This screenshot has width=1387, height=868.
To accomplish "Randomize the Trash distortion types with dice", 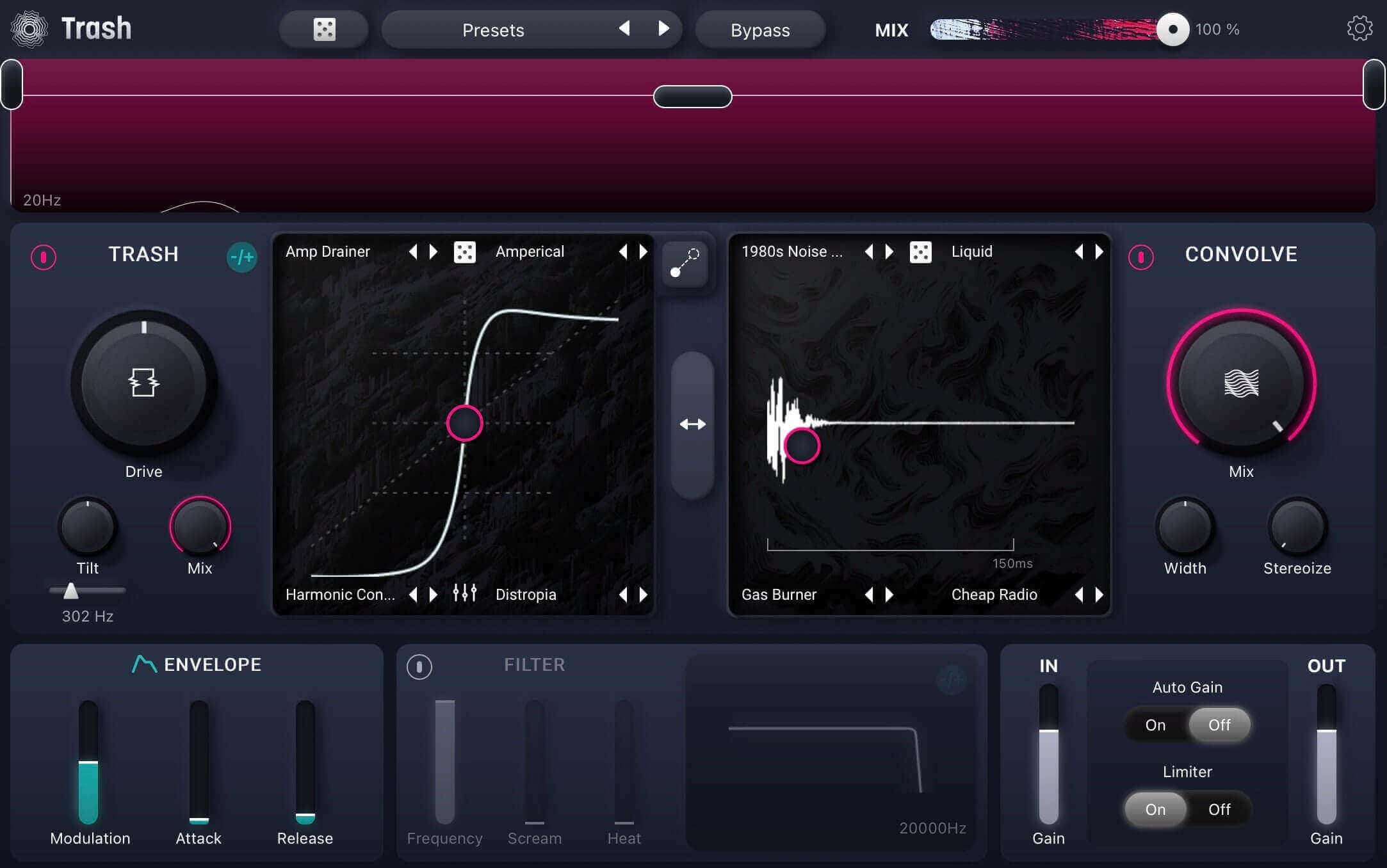I will click(x=464, y=252).
